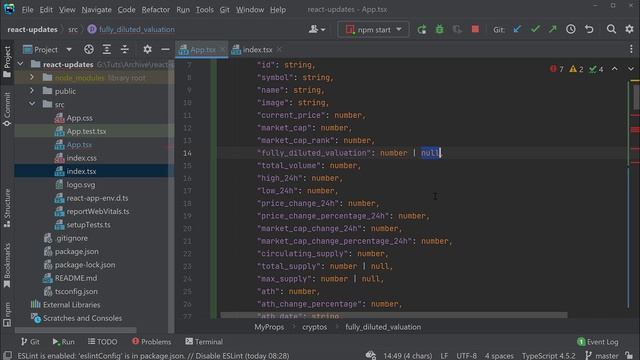Open the Refactor menu
The height and width of the screenshot is (360, 640).
[156, 9]
